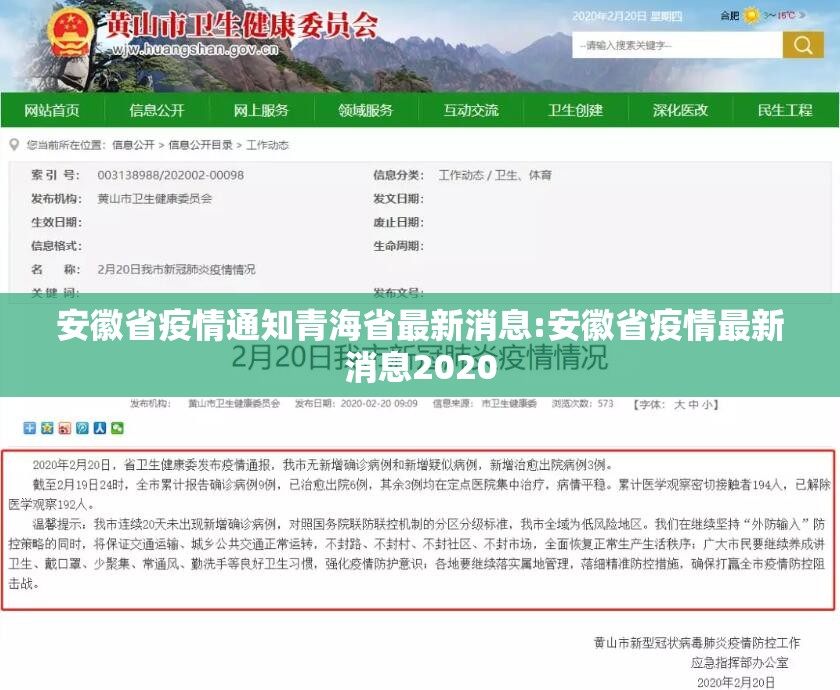Share via the Renren icon
Screen dimensions: 840x690
tap(100, 428)
